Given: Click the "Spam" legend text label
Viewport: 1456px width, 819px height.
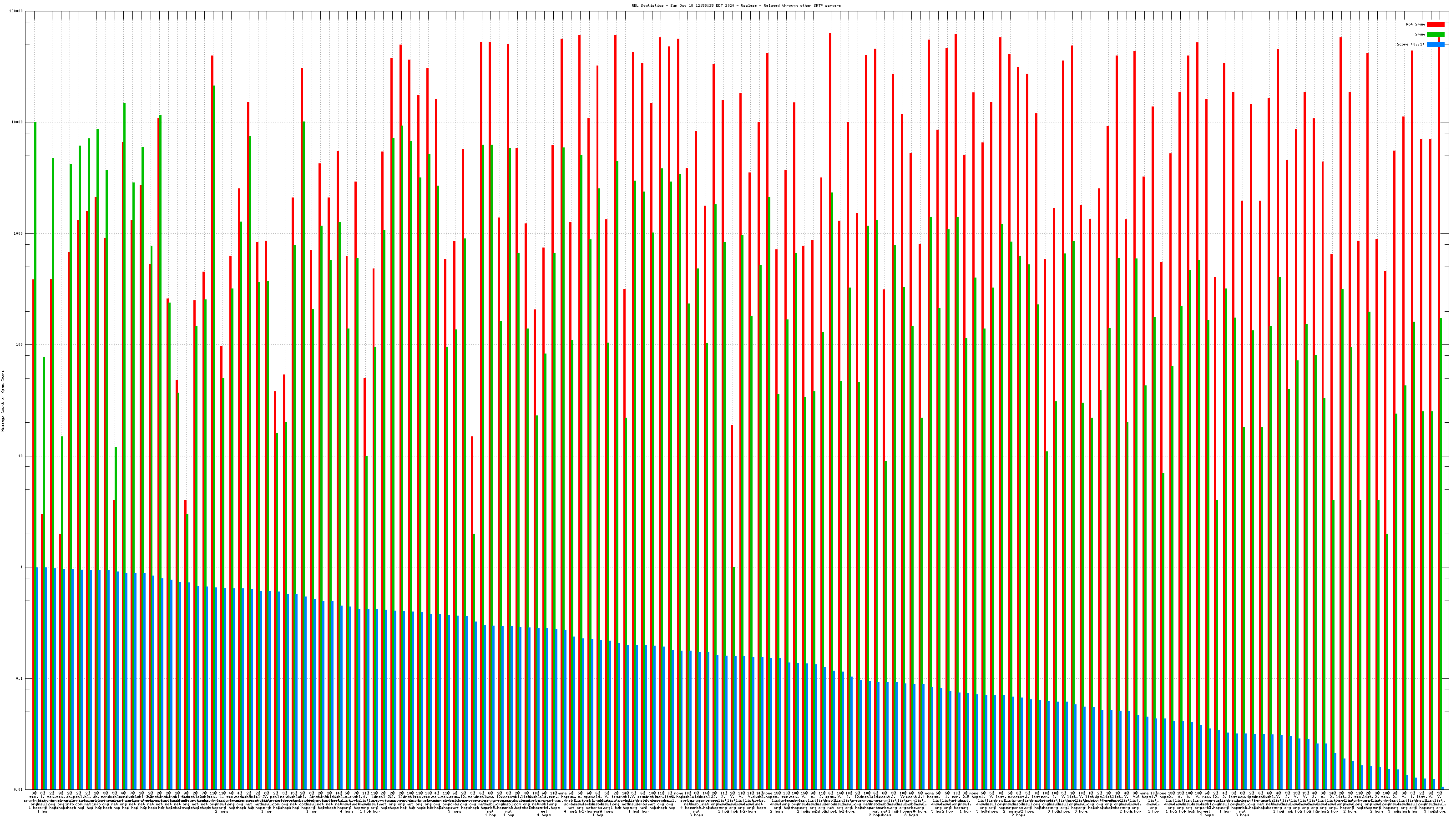Looking at the screenshot, I should click(1420, 35).
